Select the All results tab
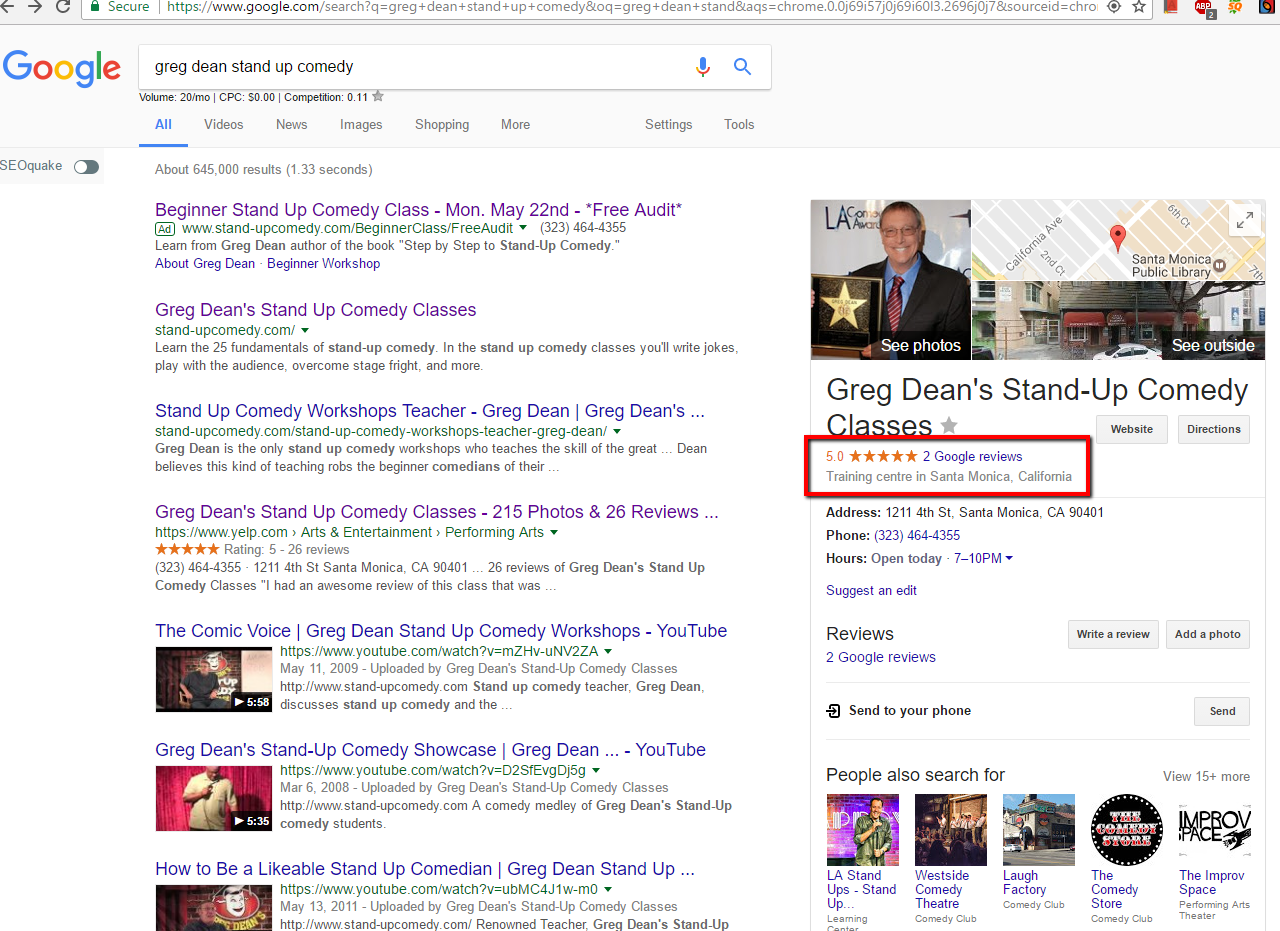Viewport: 1280px width, 931px height. (163, 124)
